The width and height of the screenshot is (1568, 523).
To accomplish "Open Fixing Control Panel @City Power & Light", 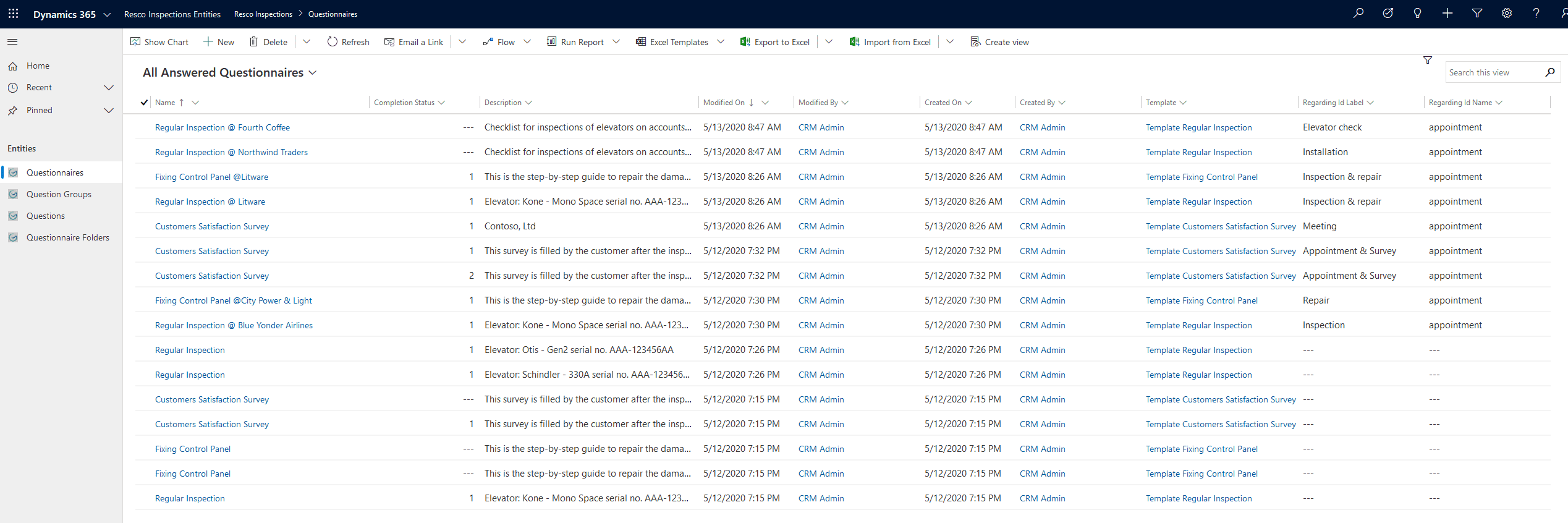I will pos(234,300).
